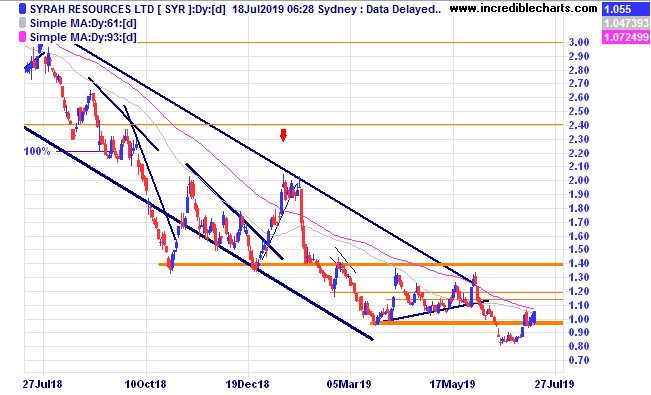Viewport: 651px width, 395px height.
Task: Click the 1.00 price axis label
Action: tap(579, 319)
